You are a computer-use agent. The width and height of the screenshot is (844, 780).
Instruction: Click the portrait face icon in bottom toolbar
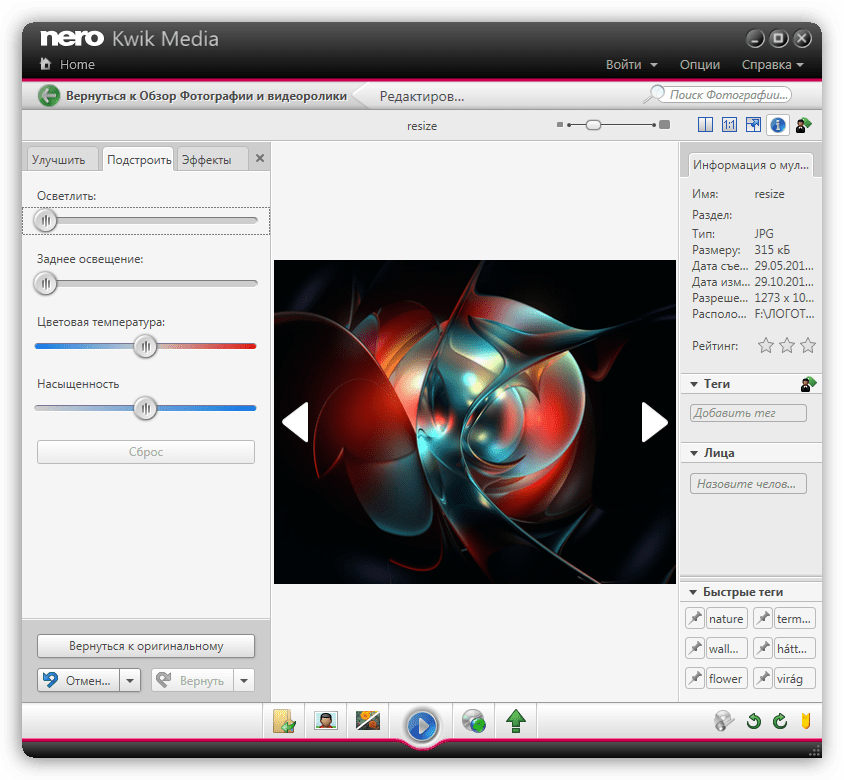(325, 721)
